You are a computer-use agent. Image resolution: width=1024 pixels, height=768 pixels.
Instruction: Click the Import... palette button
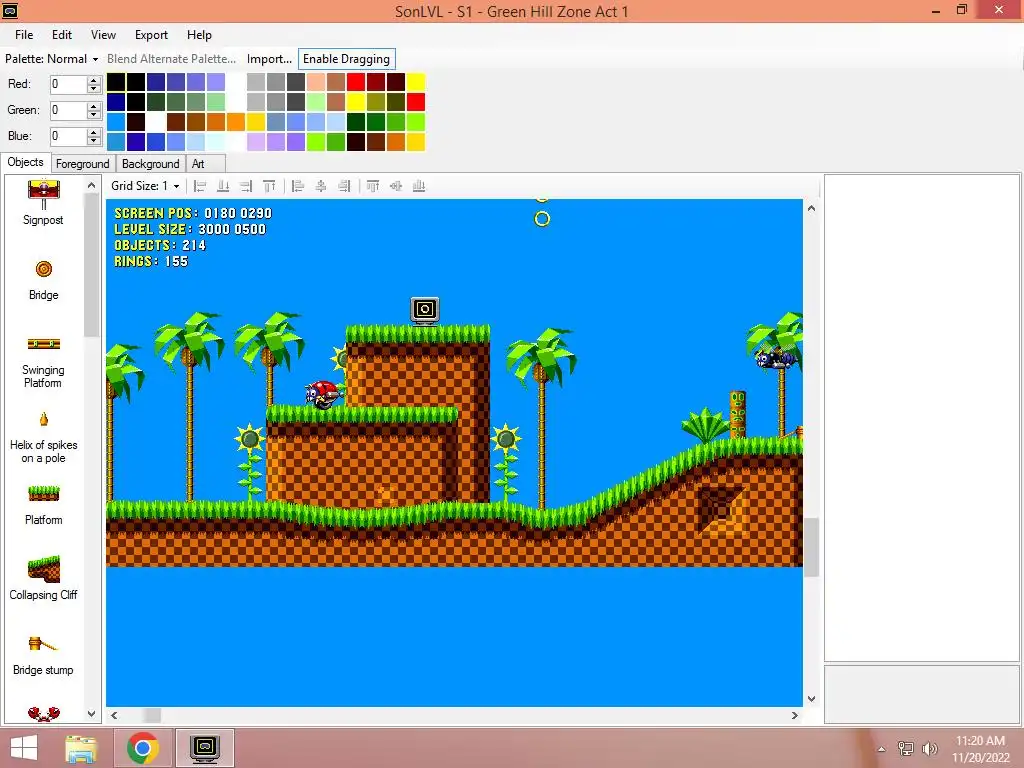pos(269,59)
